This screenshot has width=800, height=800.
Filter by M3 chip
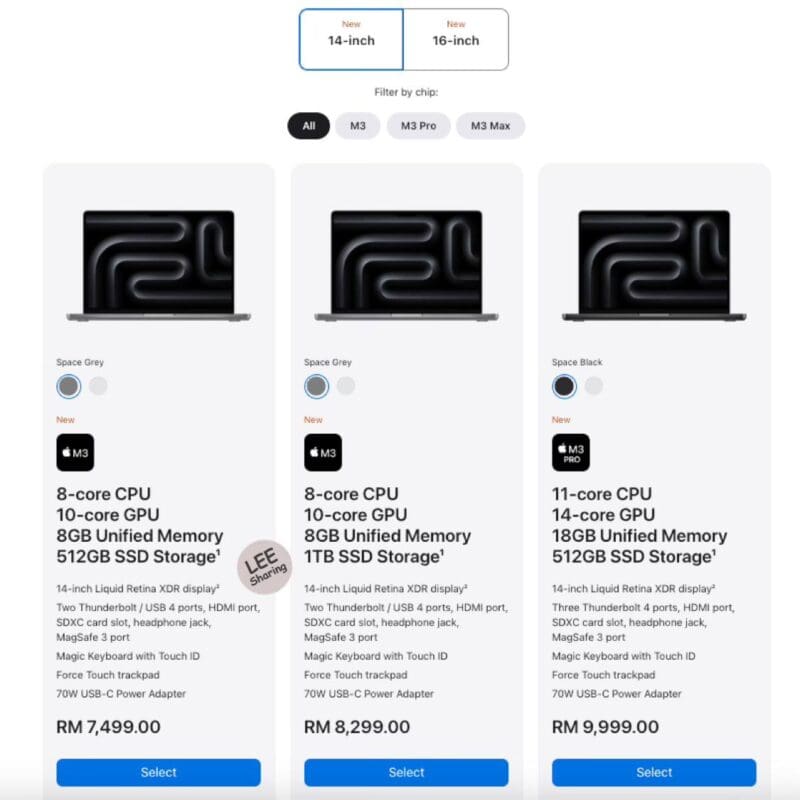pos(358,126)
